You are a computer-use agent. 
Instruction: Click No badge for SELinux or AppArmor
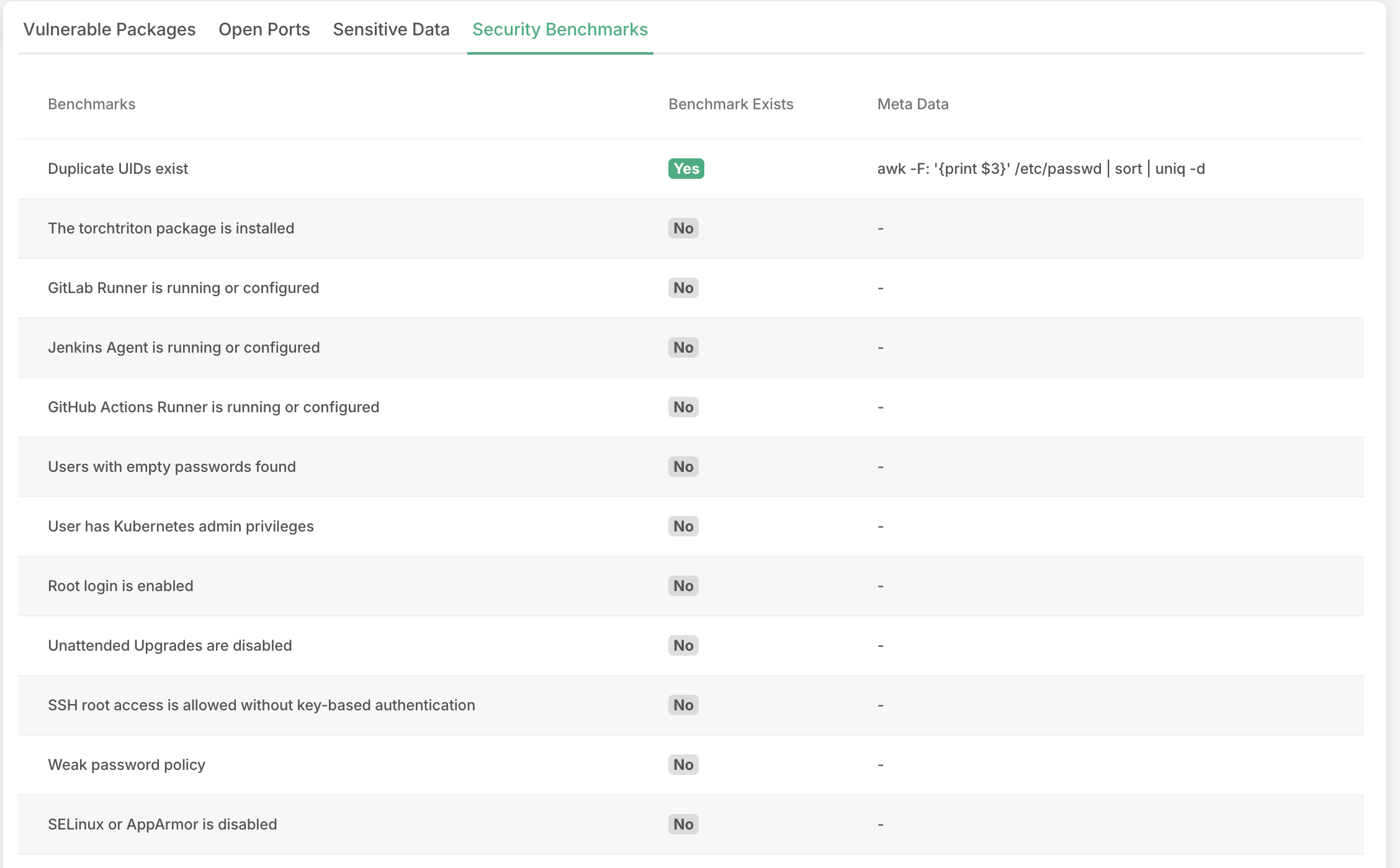[683, 825]
